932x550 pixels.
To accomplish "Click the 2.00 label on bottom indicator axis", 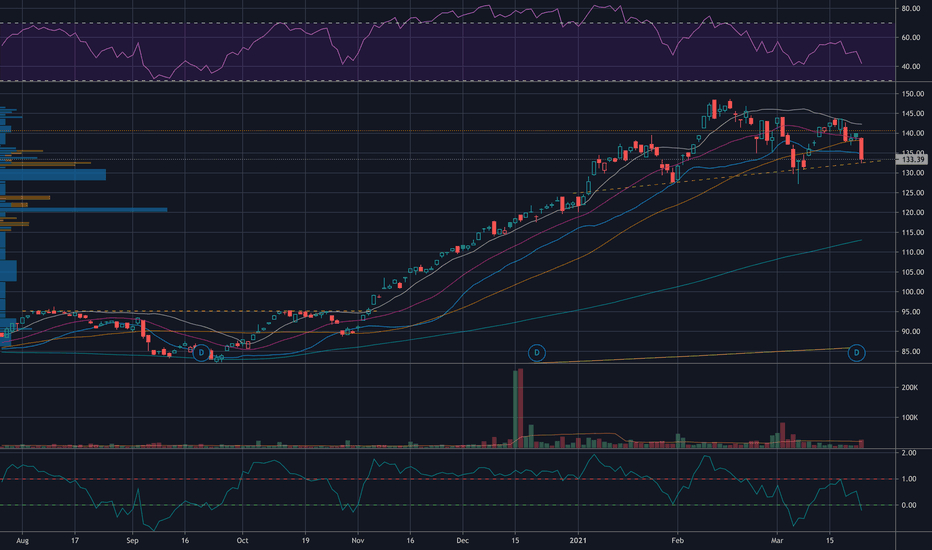I will [908, 453].
